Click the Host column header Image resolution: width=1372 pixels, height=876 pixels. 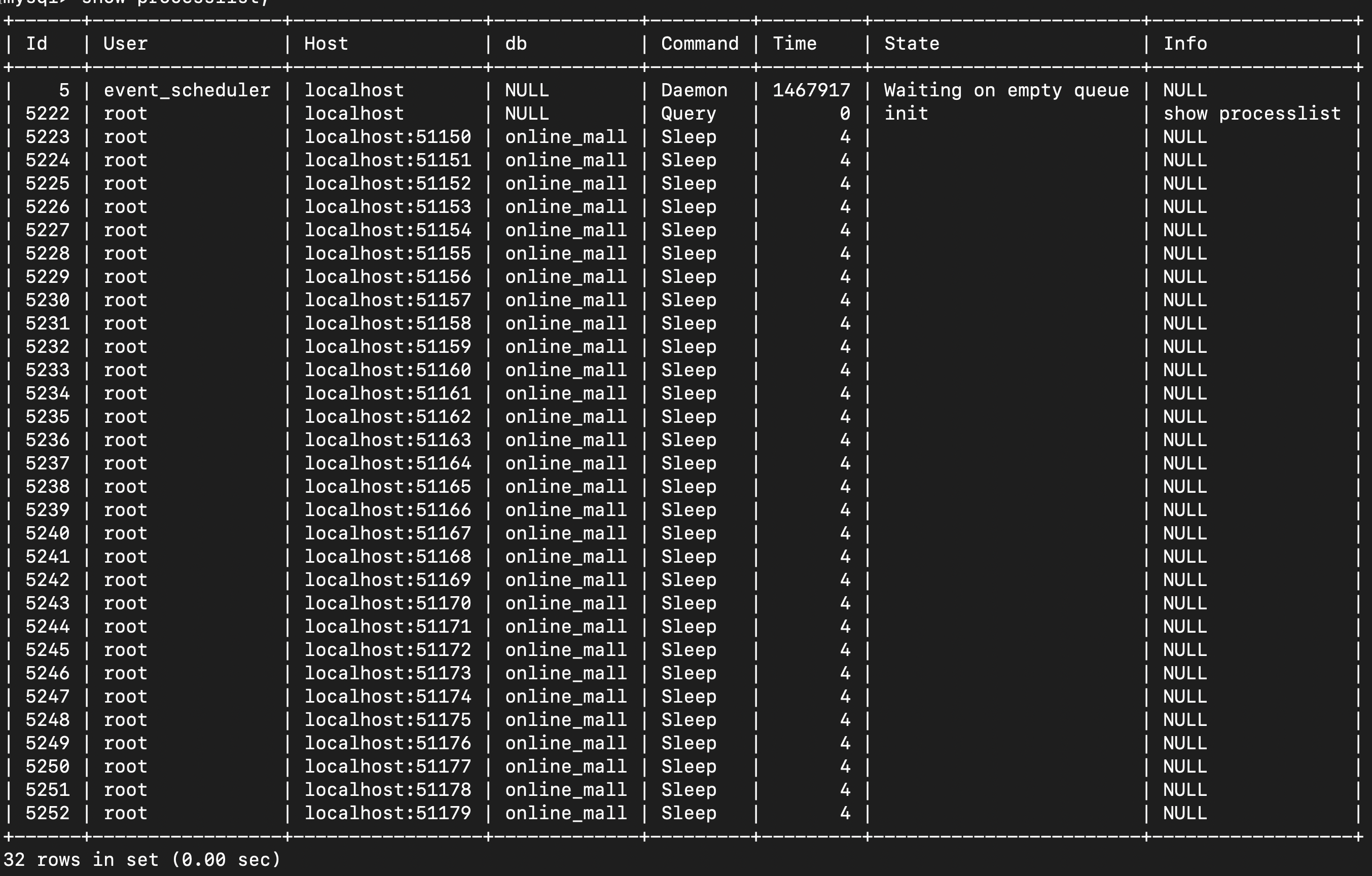(326, 44)
